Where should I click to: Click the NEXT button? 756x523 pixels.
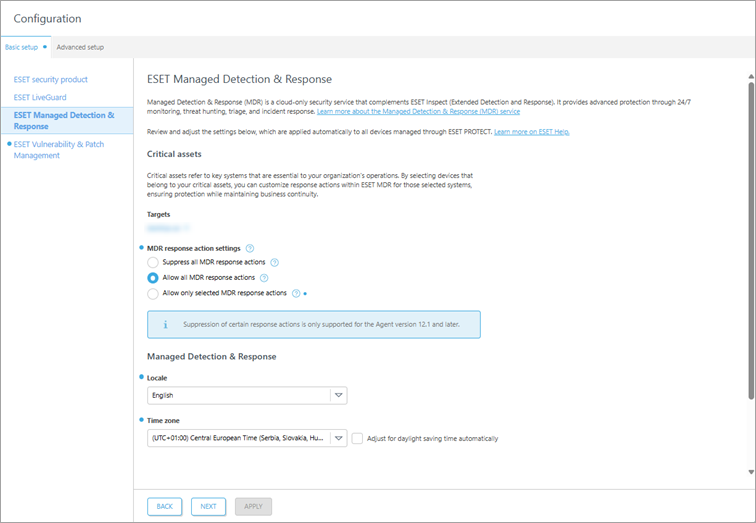point(208,507)
